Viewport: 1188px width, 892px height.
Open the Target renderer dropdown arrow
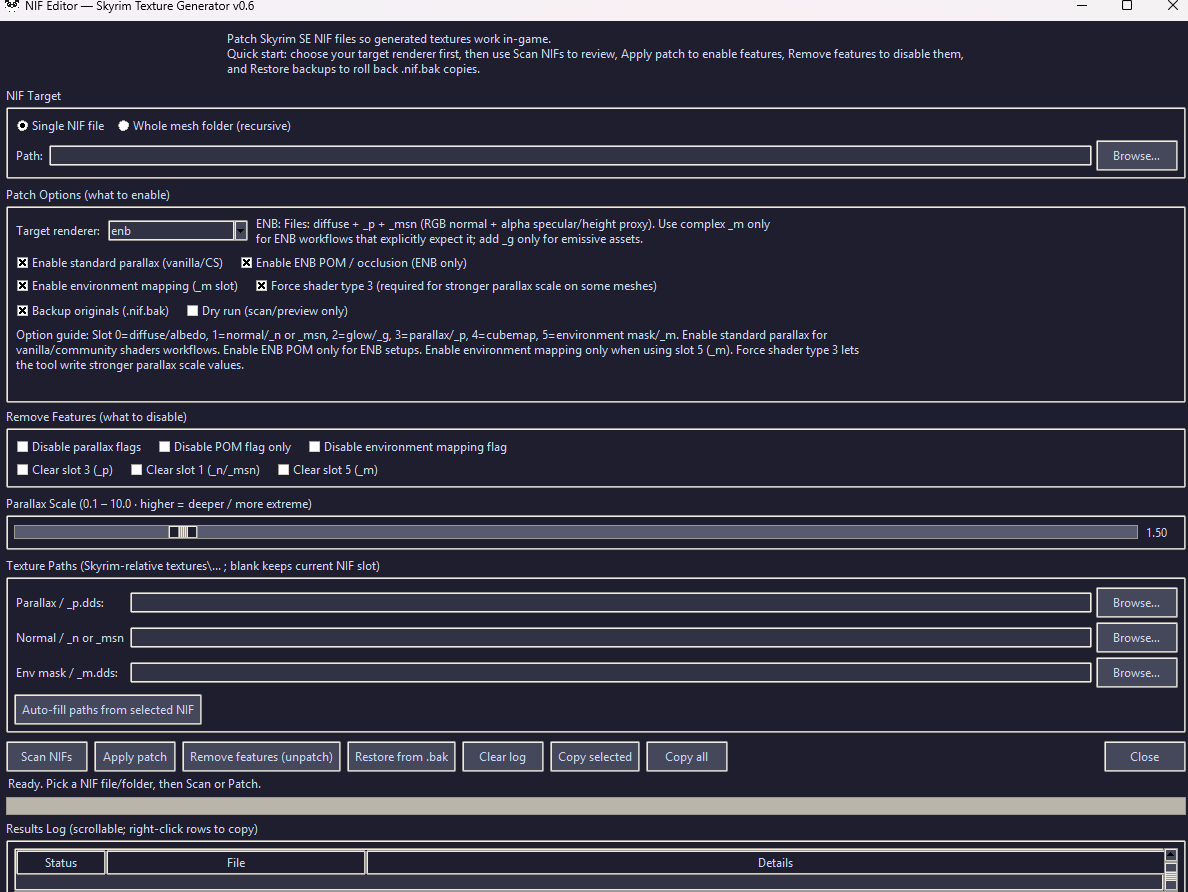[241, 230]
